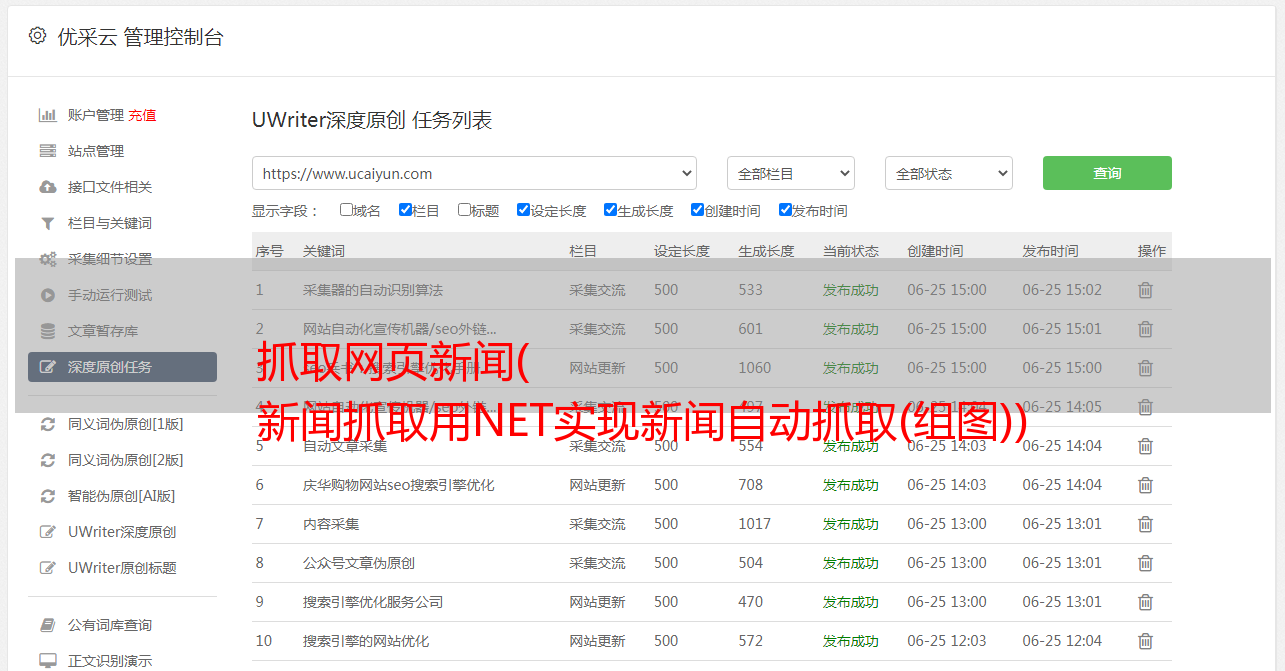The image size is (1285, 671).
Task: Click trash icon for row 10 搜索引擎的网站优化
Action: [x=1145, y=641]
